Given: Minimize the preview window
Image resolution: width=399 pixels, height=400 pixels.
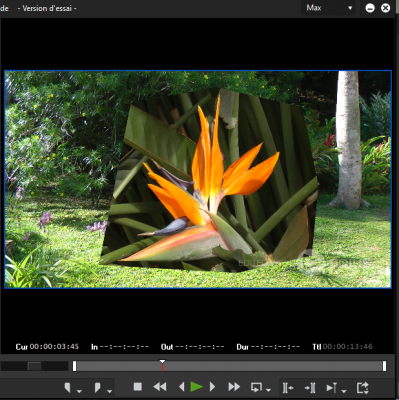Looking at the screenshot, I should (370, 8).
